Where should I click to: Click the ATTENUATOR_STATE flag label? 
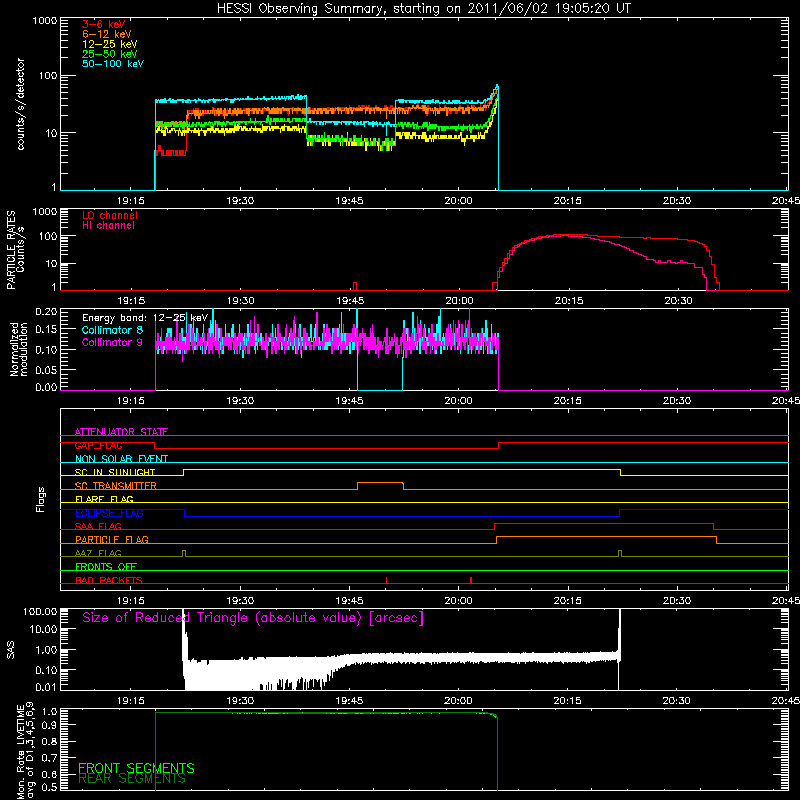121,432
